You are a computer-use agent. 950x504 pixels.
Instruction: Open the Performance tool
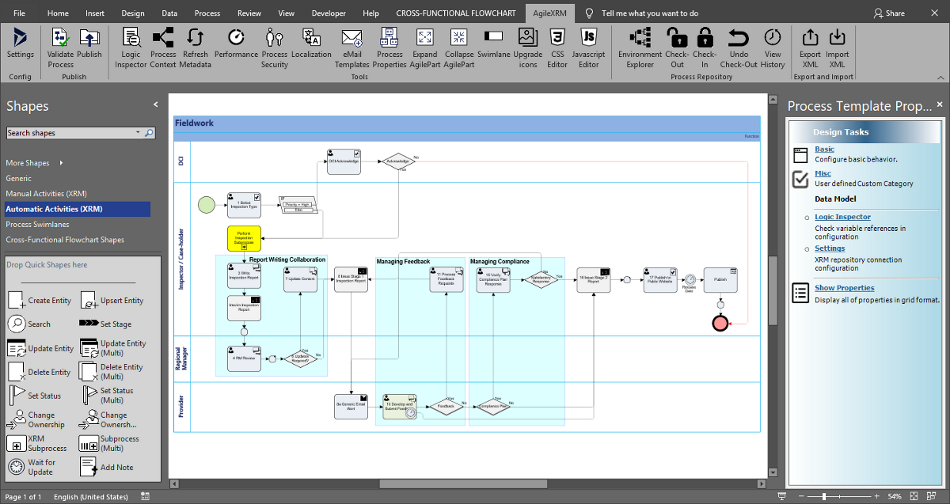pyautogui.click(x=236, y=44)
